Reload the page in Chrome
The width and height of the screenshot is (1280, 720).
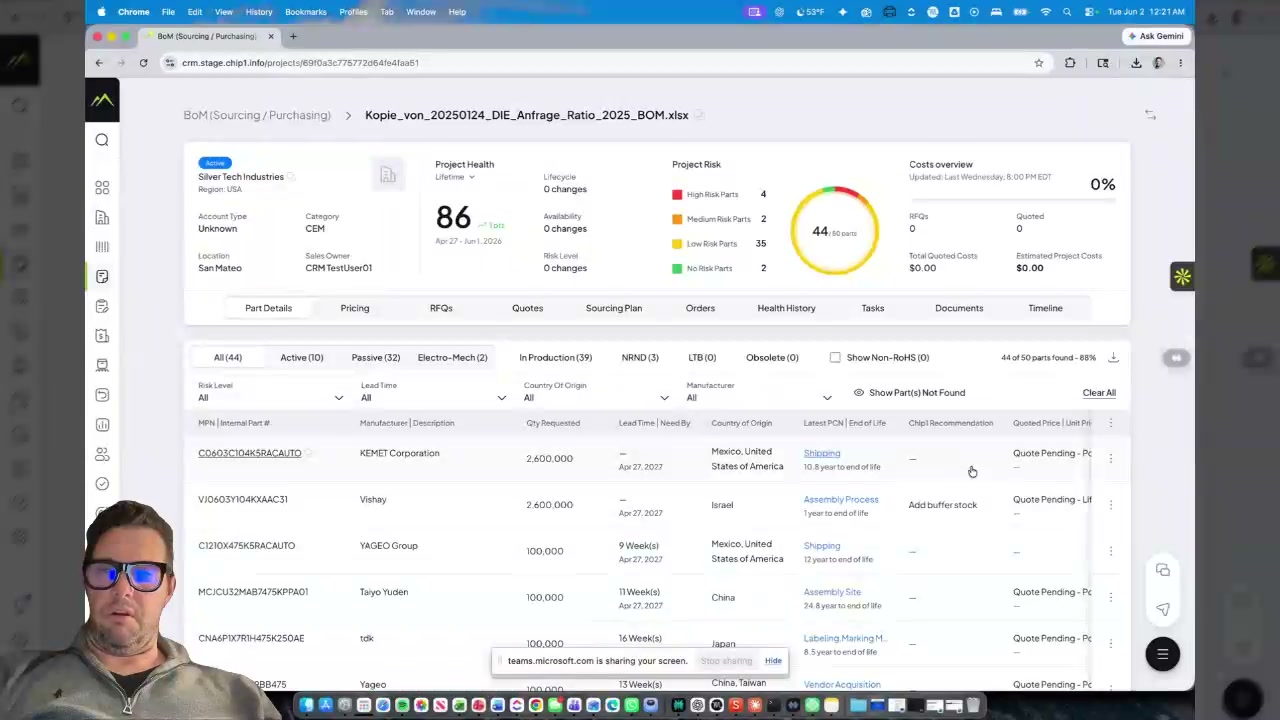pyautogui.click(x=143, y=63)
